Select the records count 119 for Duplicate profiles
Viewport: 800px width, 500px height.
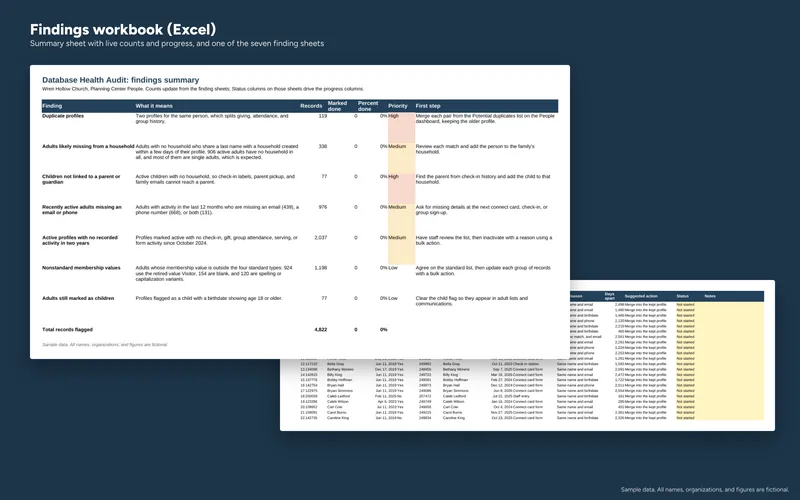tap(322, 116)
